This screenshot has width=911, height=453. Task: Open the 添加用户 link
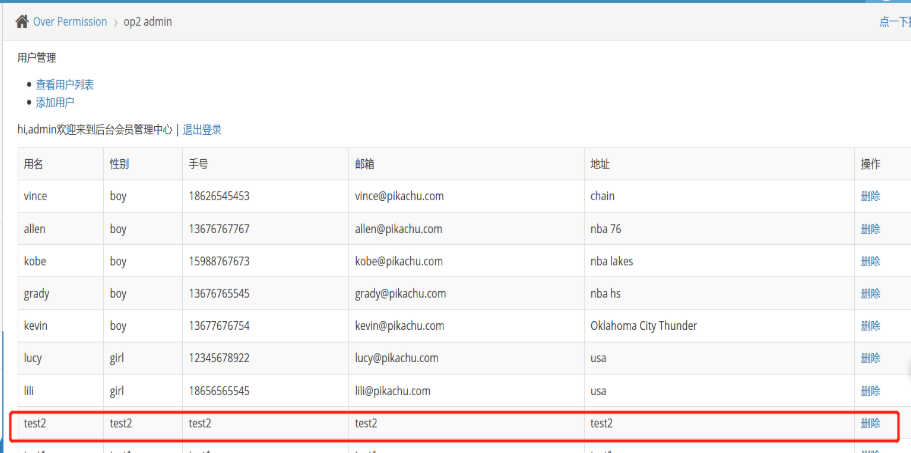[55, 103]
